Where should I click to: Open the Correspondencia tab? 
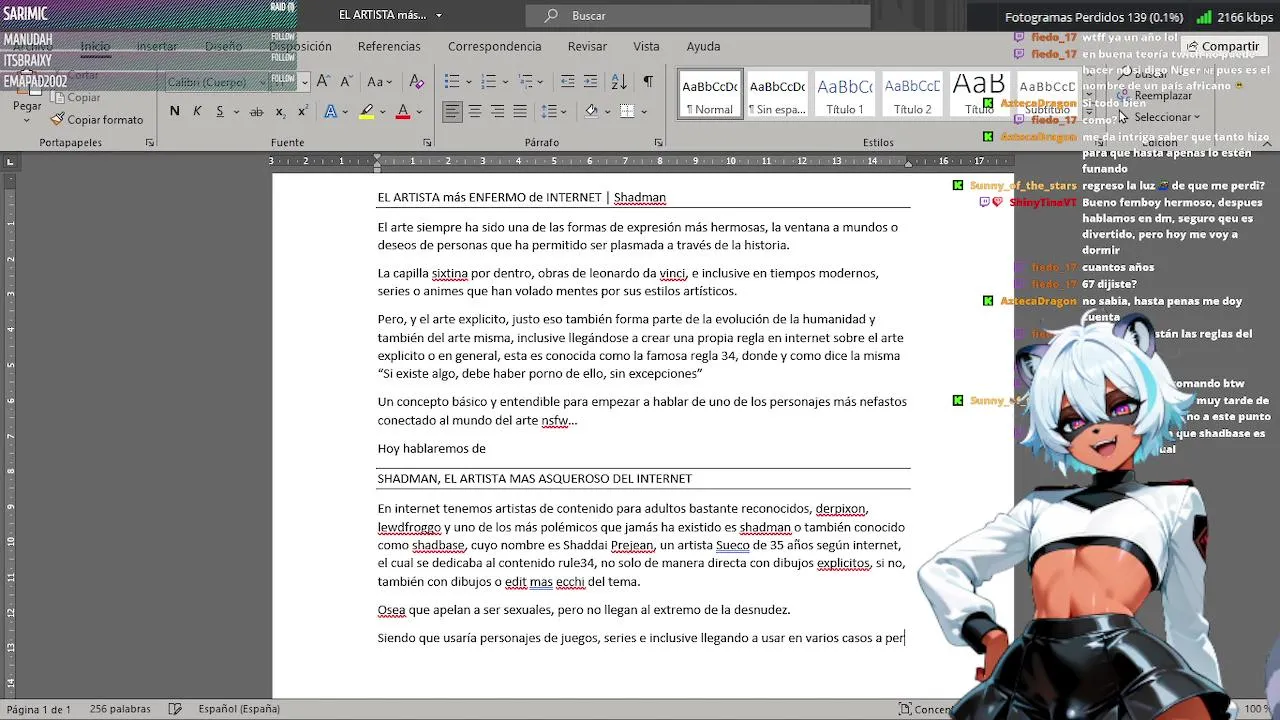[x=494, y=46]
